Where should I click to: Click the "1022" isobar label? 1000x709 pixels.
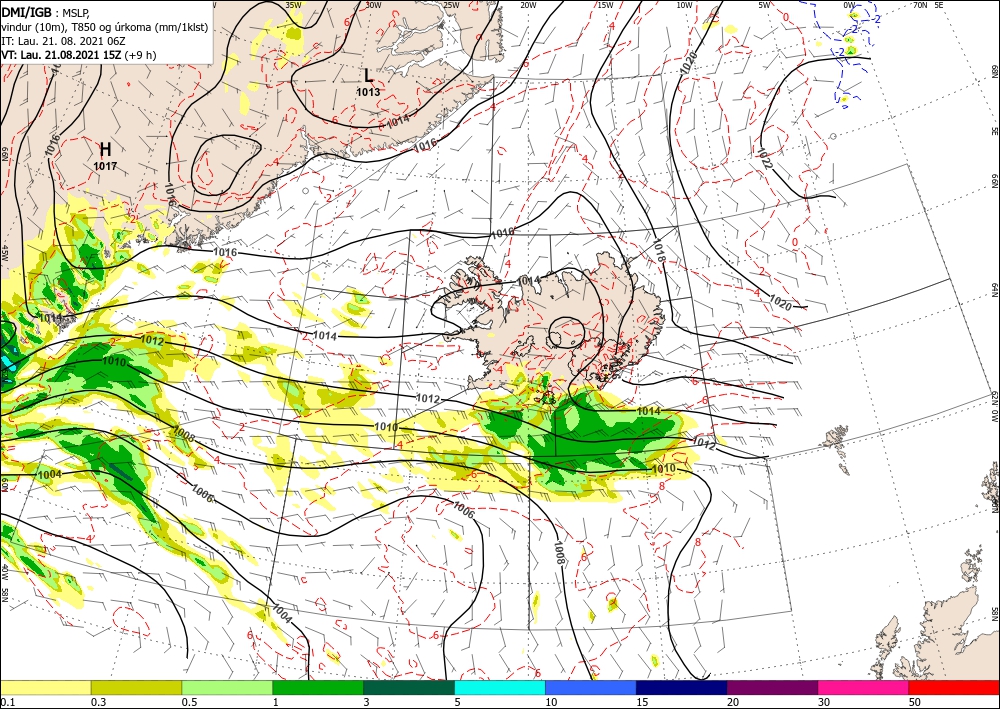click(764, 158)
